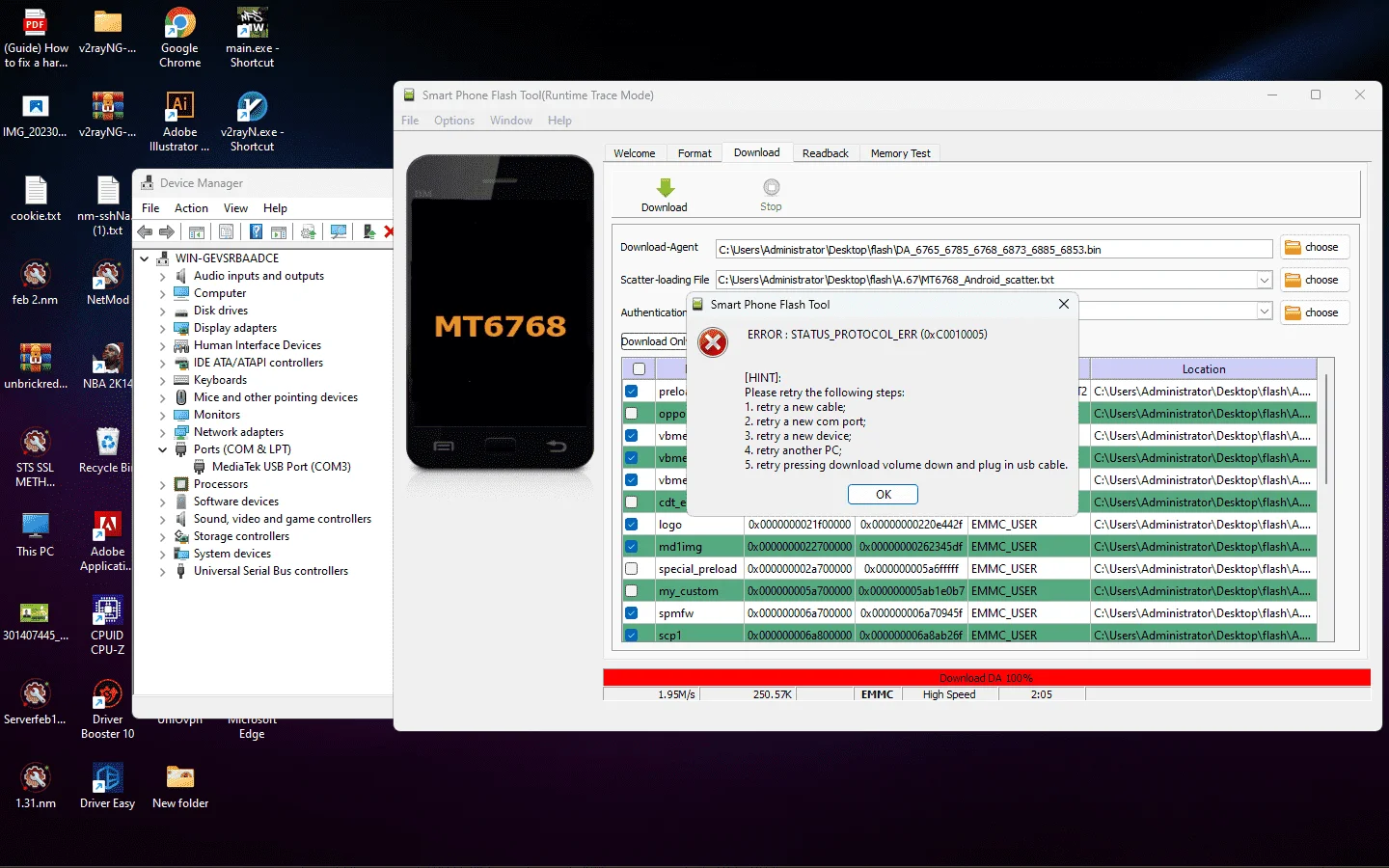The width and height of the screenshot is (1389, 868).
Task: Toggle the select-all checkbox in table header
Action: tap(639, 368)
